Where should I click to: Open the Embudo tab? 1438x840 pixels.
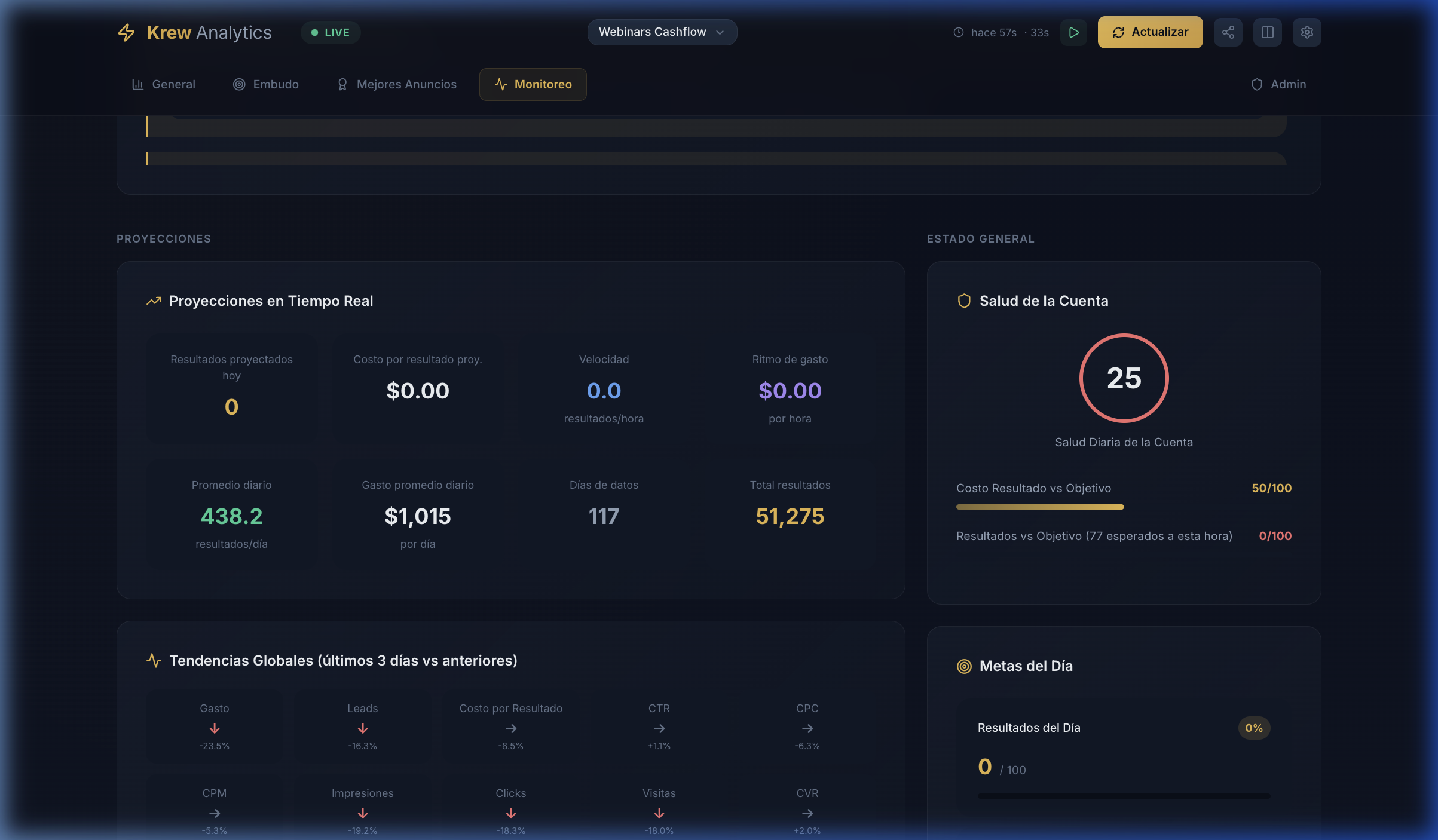pos(265,84)
